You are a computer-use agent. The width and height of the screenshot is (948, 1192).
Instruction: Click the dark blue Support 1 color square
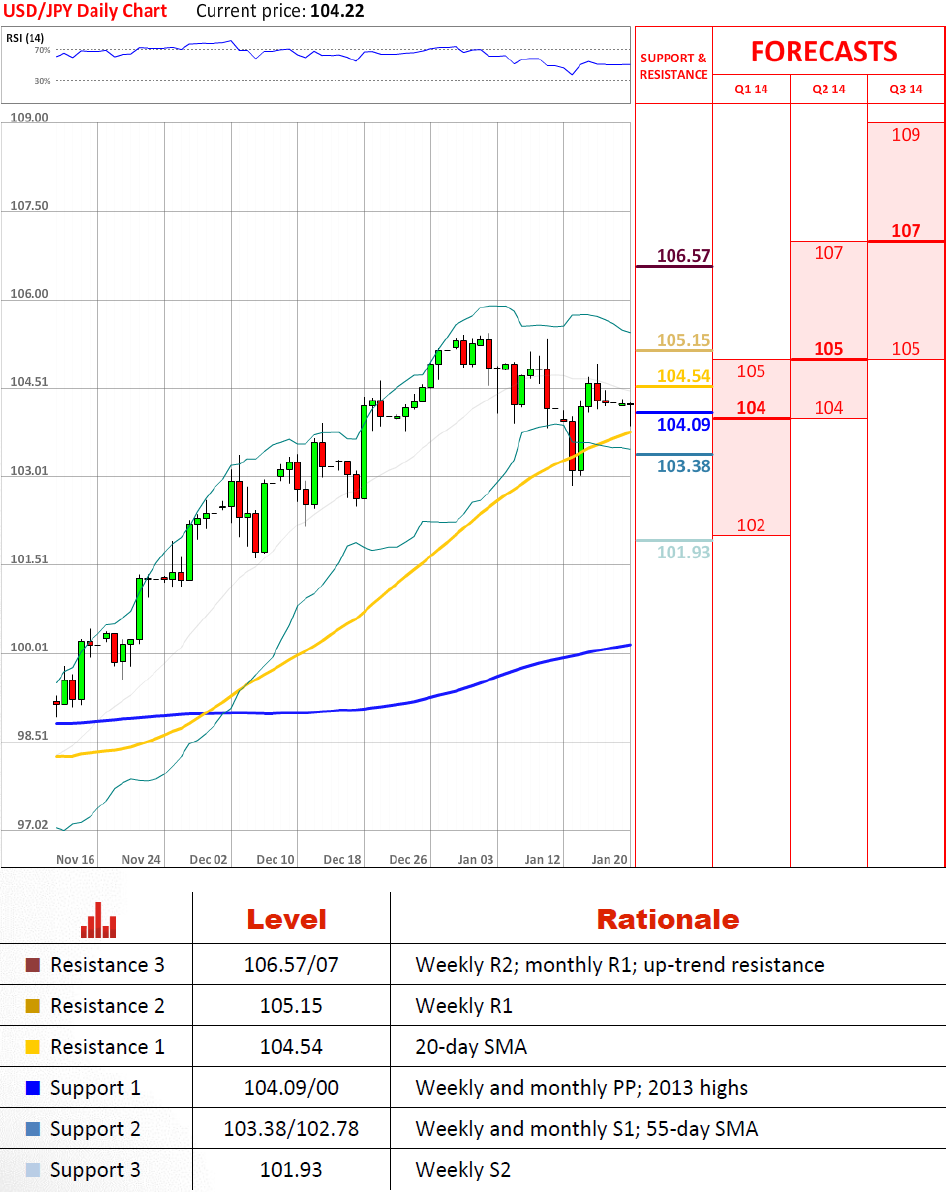32,1088
